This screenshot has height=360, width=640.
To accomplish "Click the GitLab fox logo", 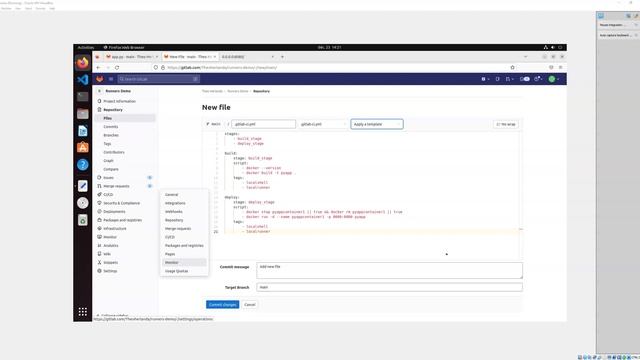I will [x=100, y=79].
